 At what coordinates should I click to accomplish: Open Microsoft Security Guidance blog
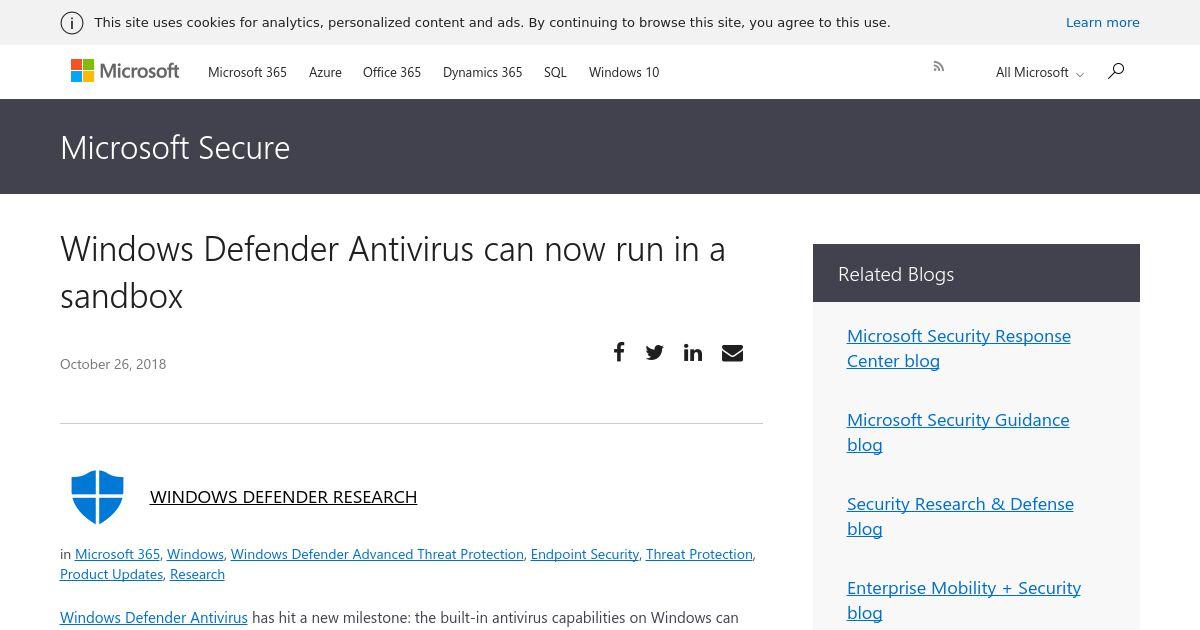pyautogui.click(x=958, y=432)
